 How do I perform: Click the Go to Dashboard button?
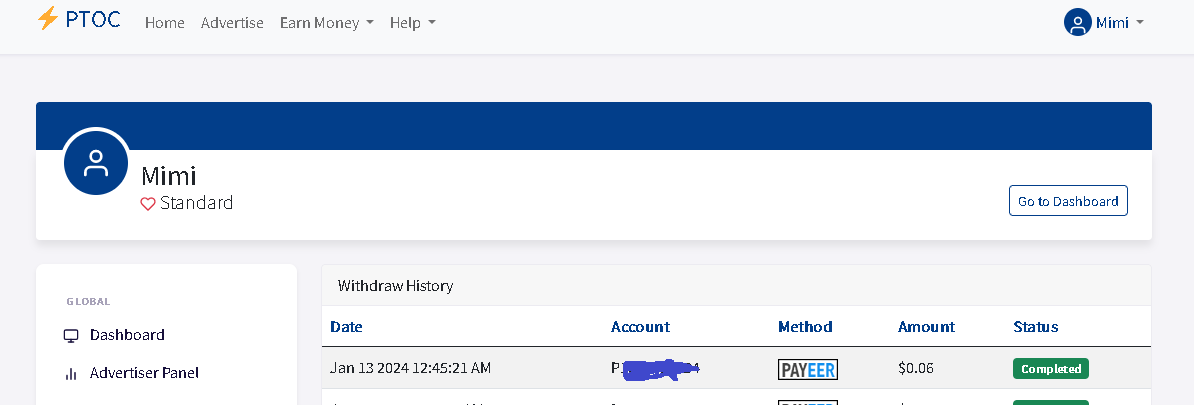1068,201
